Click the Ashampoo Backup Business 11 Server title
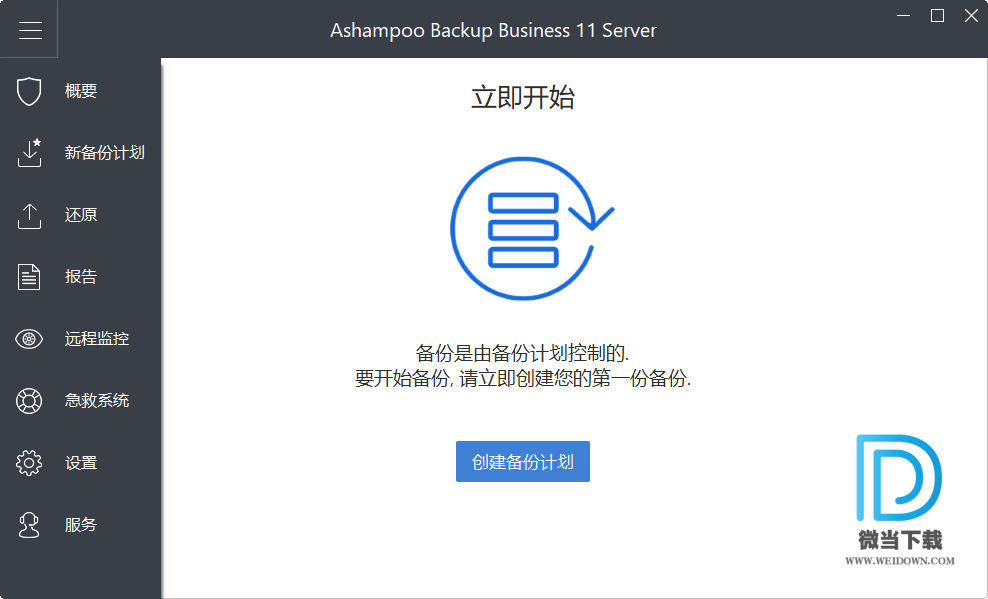The height and width of the screenshot is (599, 988). 493,30
